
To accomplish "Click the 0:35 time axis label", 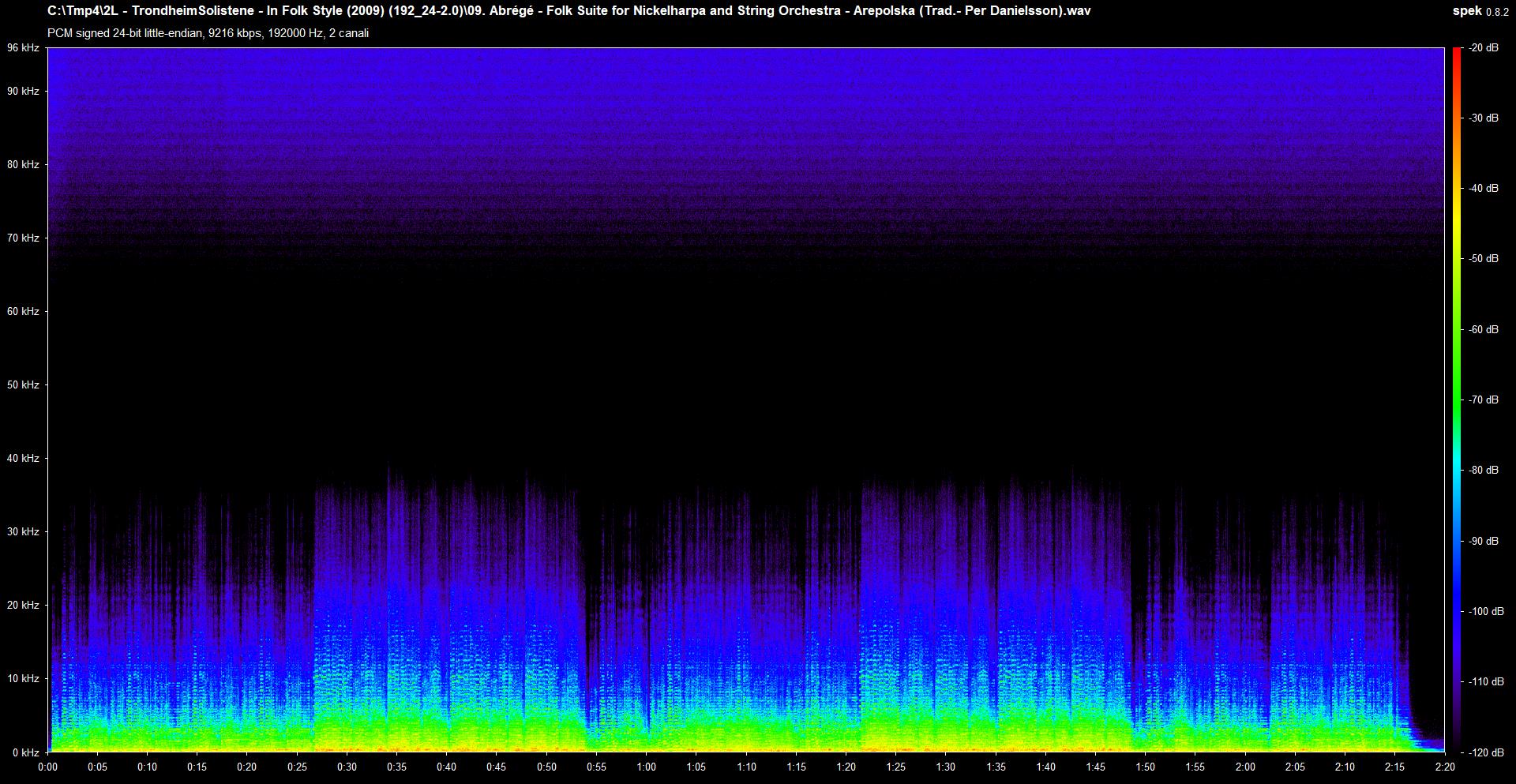I will point(396,767).
